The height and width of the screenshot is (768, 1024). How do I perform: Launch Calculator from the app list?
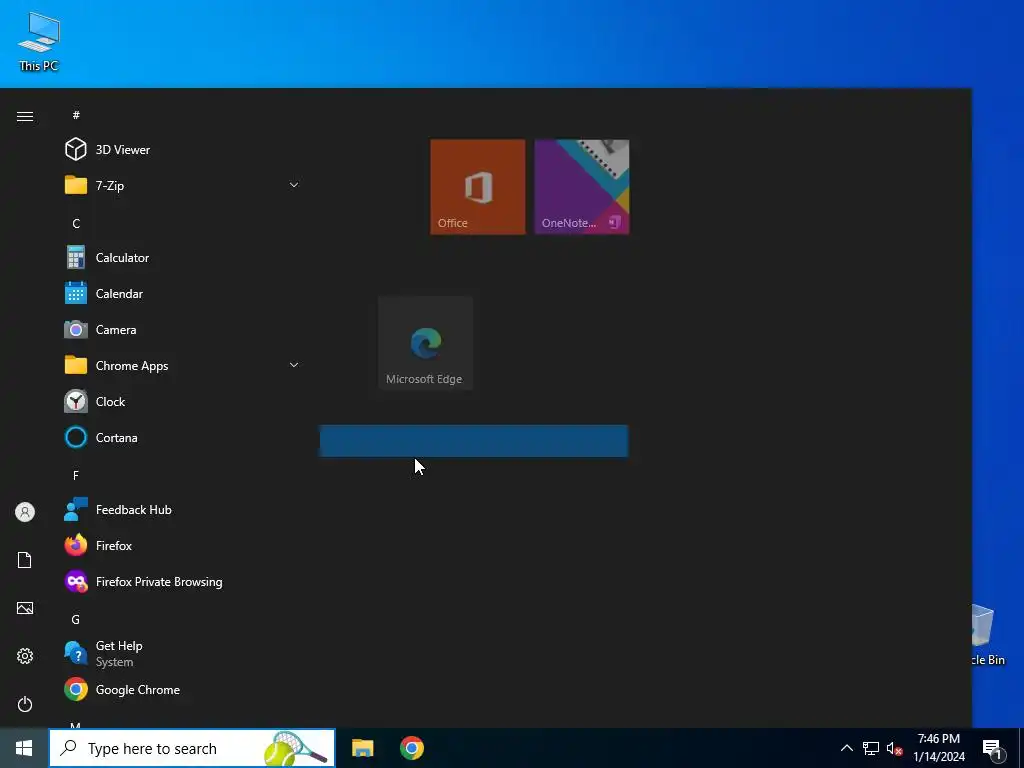coord(182,257)
